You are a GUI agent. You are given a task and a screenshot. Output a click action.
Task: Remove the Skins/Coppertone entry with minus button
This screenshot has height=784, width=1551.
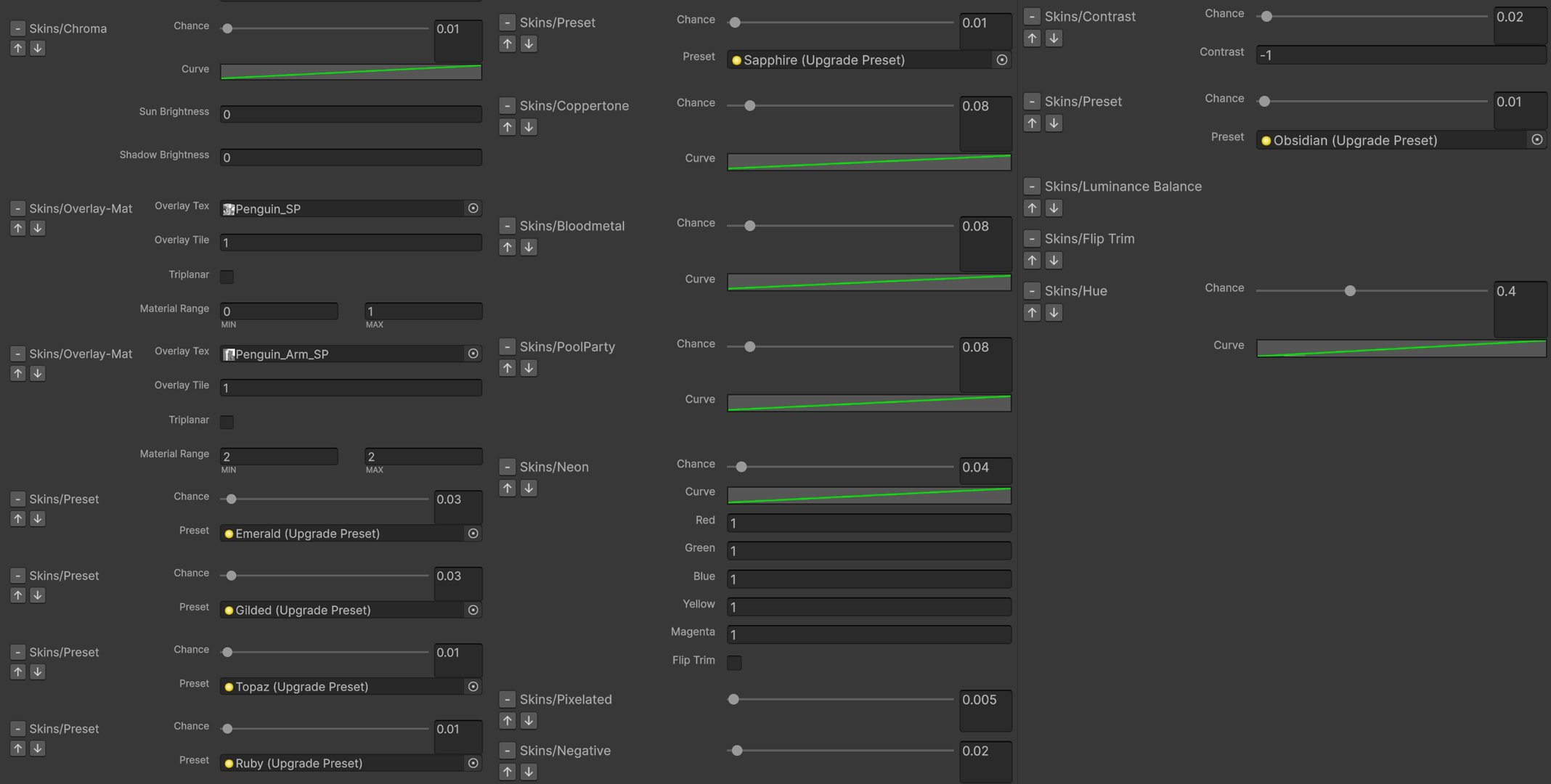[508, 106]
